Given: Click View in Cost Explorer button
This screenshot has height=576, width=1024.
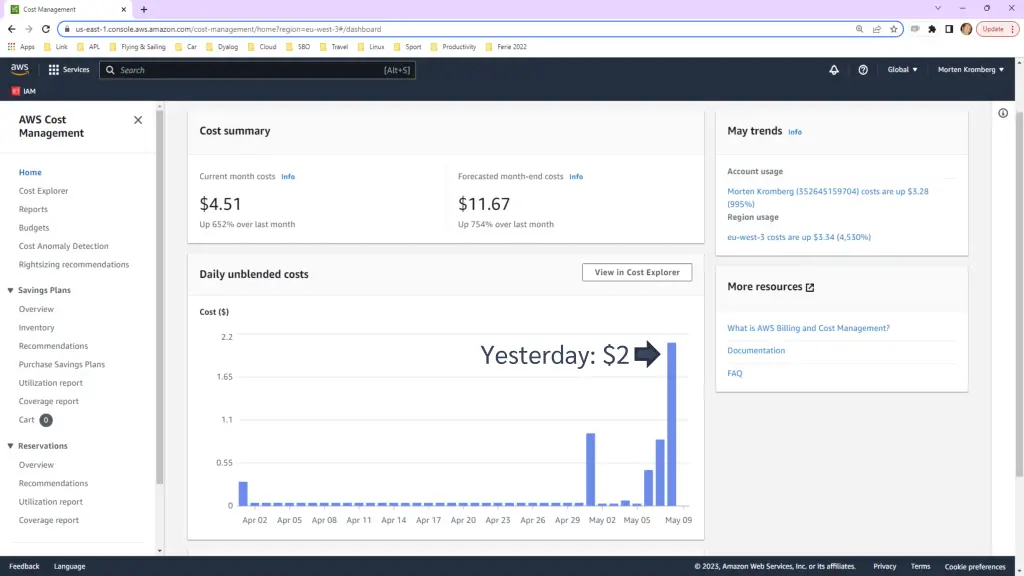Looking at the screenshot, I should pyautogui.click(x=637, y=272).
